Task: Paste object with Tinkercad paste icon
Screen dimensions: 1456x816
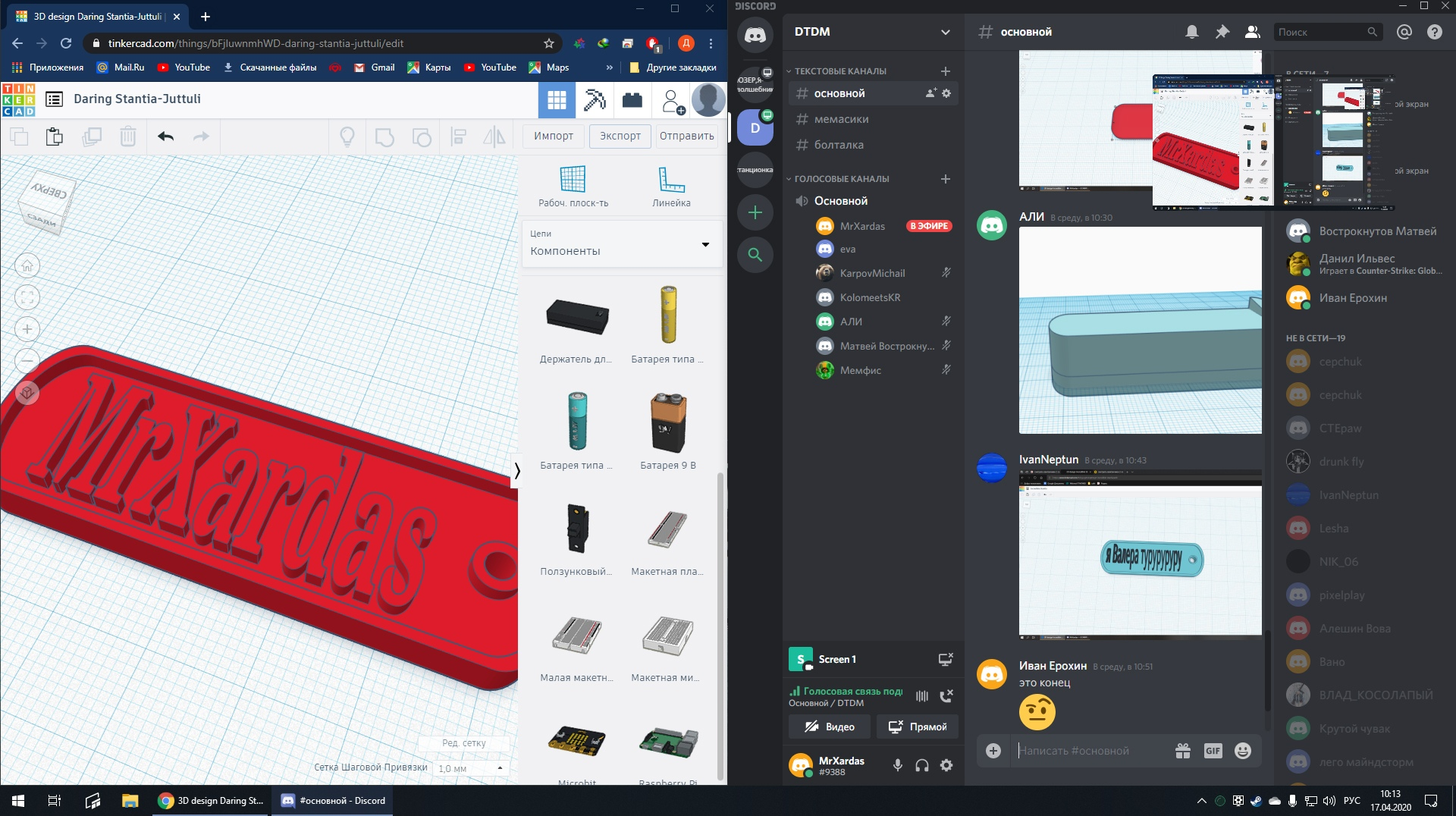Action: click(54, 137)
